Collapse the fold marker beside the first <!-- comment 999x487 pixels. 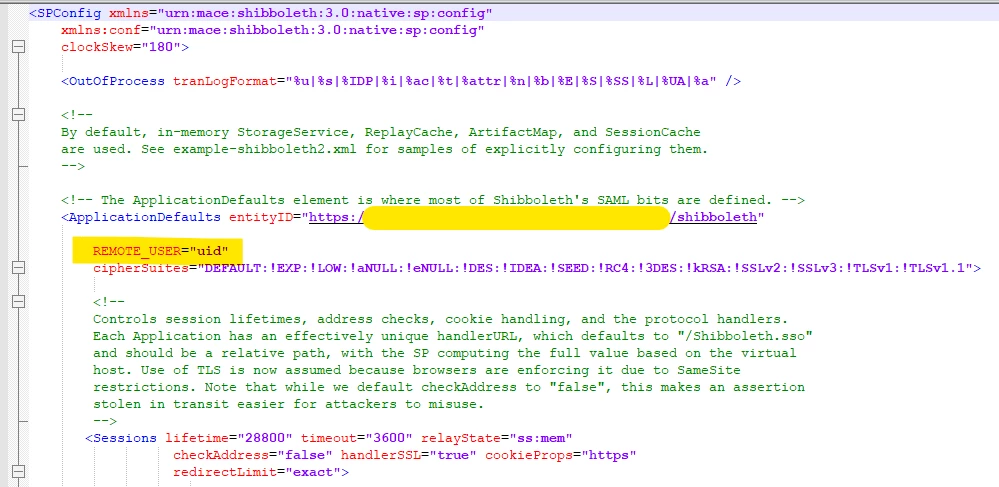click(18, 115)
